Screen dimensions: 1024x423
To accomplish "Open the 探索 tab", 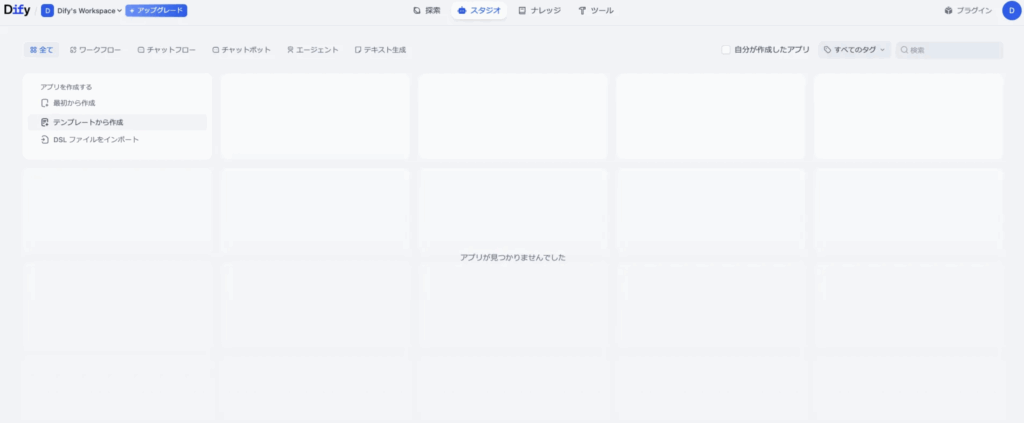I will click(x=426, y=11).
